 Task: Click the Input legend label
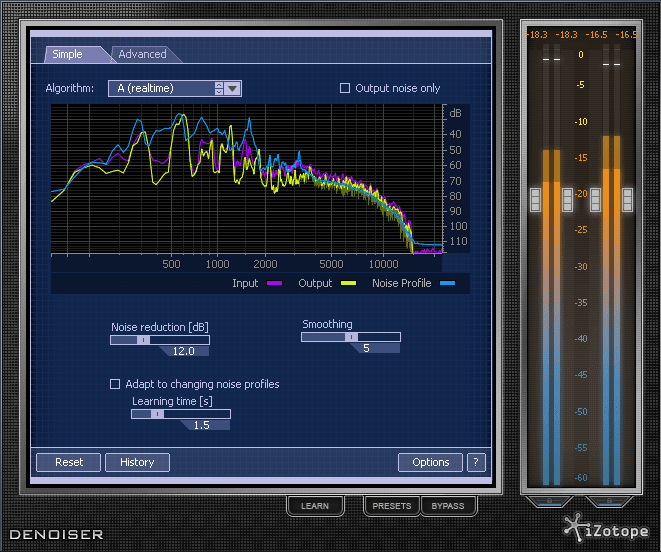[245, 283]
